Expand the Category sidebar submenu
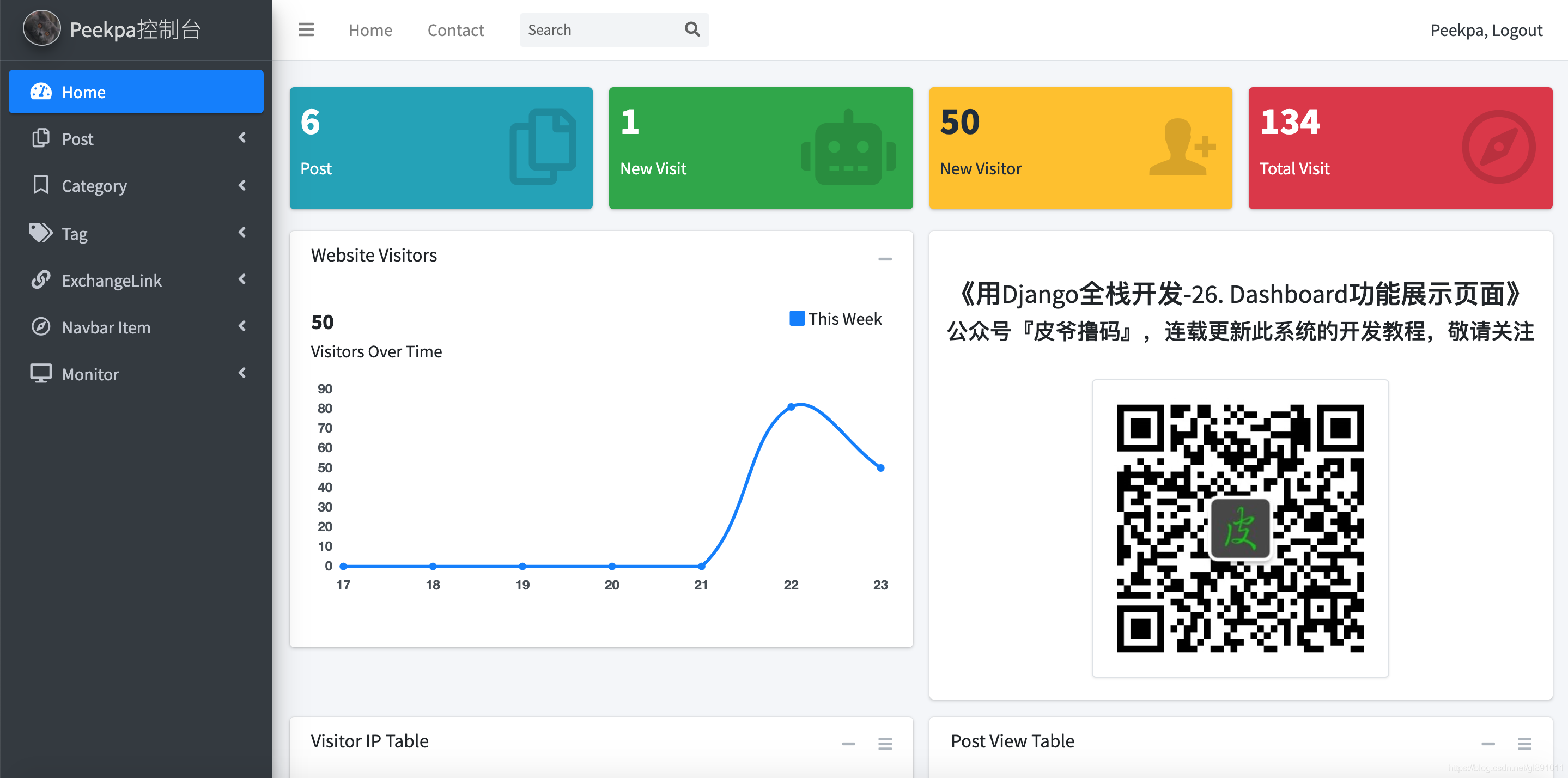This screenshot has height=778, width=1568. (x=242, y=185)
